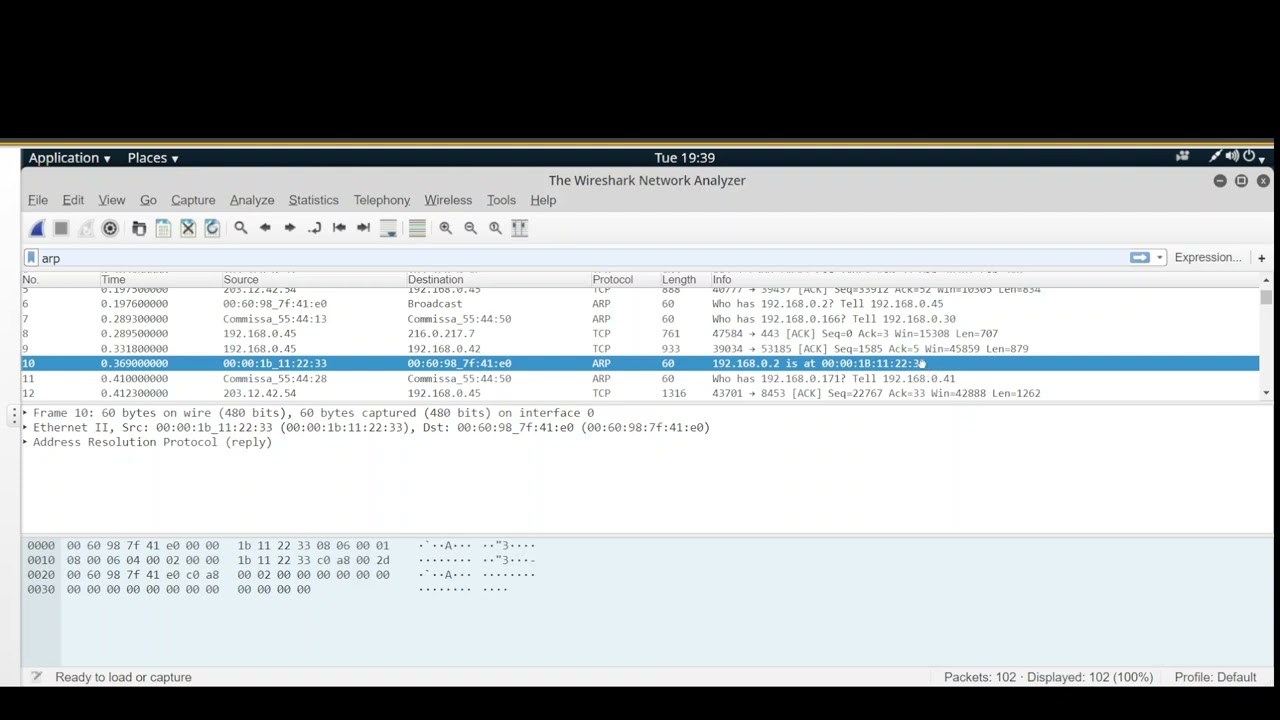Sort by the Time column header
Screen dimensions: 1280x720
point(160,280)
